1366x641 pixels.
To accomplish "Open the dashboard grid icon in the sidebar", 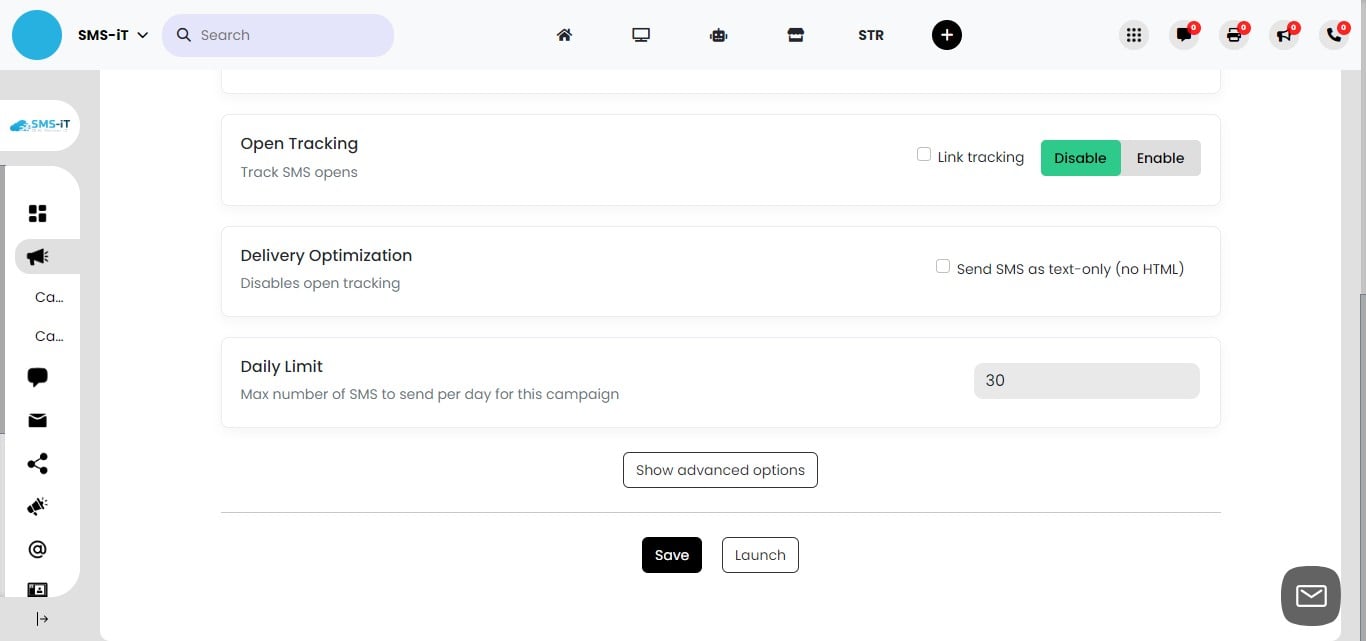I will pyautogui.click(x=37, y=213).
